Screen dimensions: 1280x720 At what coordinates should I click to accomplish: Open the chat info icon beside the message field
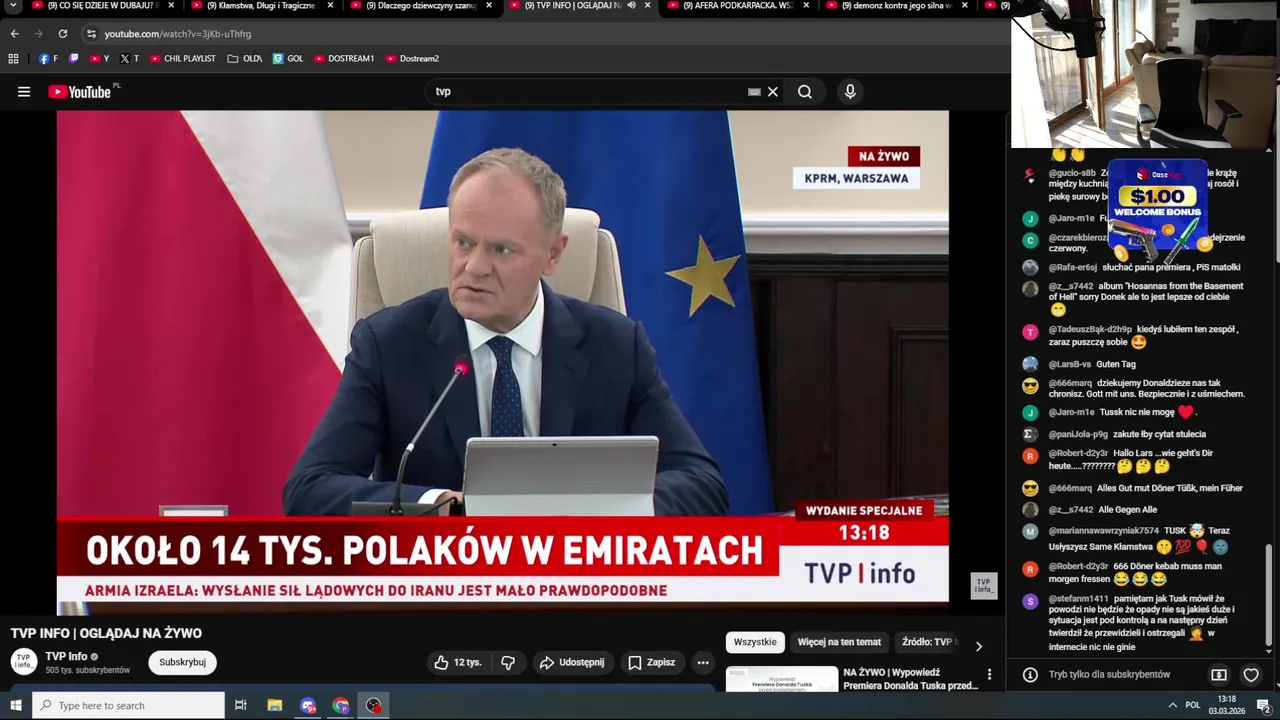(x=1030, y=675)
